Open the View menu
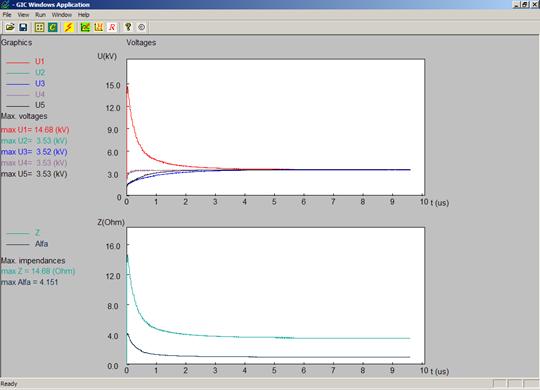540x390 pixels. [x=23, y=15]
